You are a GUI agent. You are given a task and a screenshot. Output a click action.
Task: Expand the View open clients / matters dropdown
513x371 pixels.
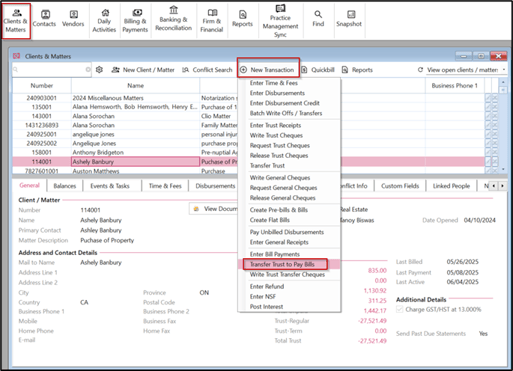coord(504,70)
